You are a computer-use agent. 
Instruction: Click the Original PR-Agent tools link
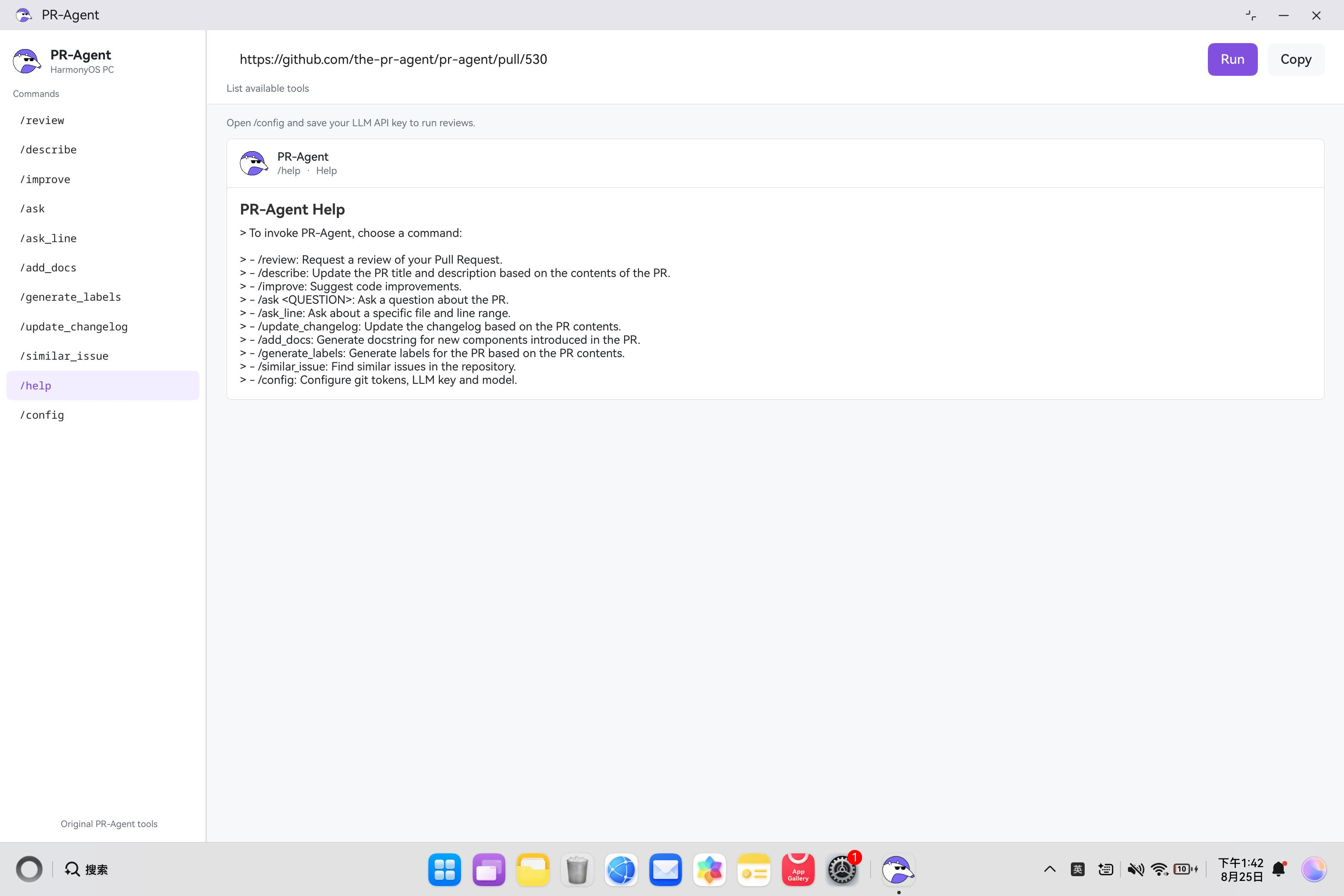[x=109, y=824]
